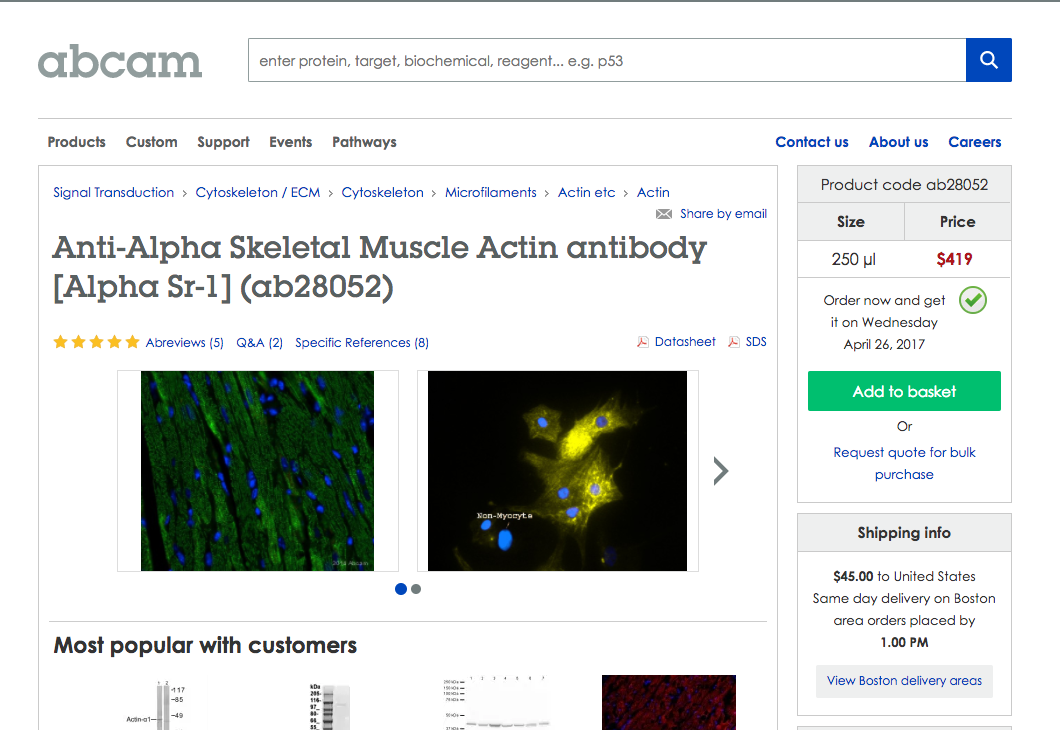This screenshot has width=1060, height=730.
Task: Open the Custom menu
Action: point(151,142)
